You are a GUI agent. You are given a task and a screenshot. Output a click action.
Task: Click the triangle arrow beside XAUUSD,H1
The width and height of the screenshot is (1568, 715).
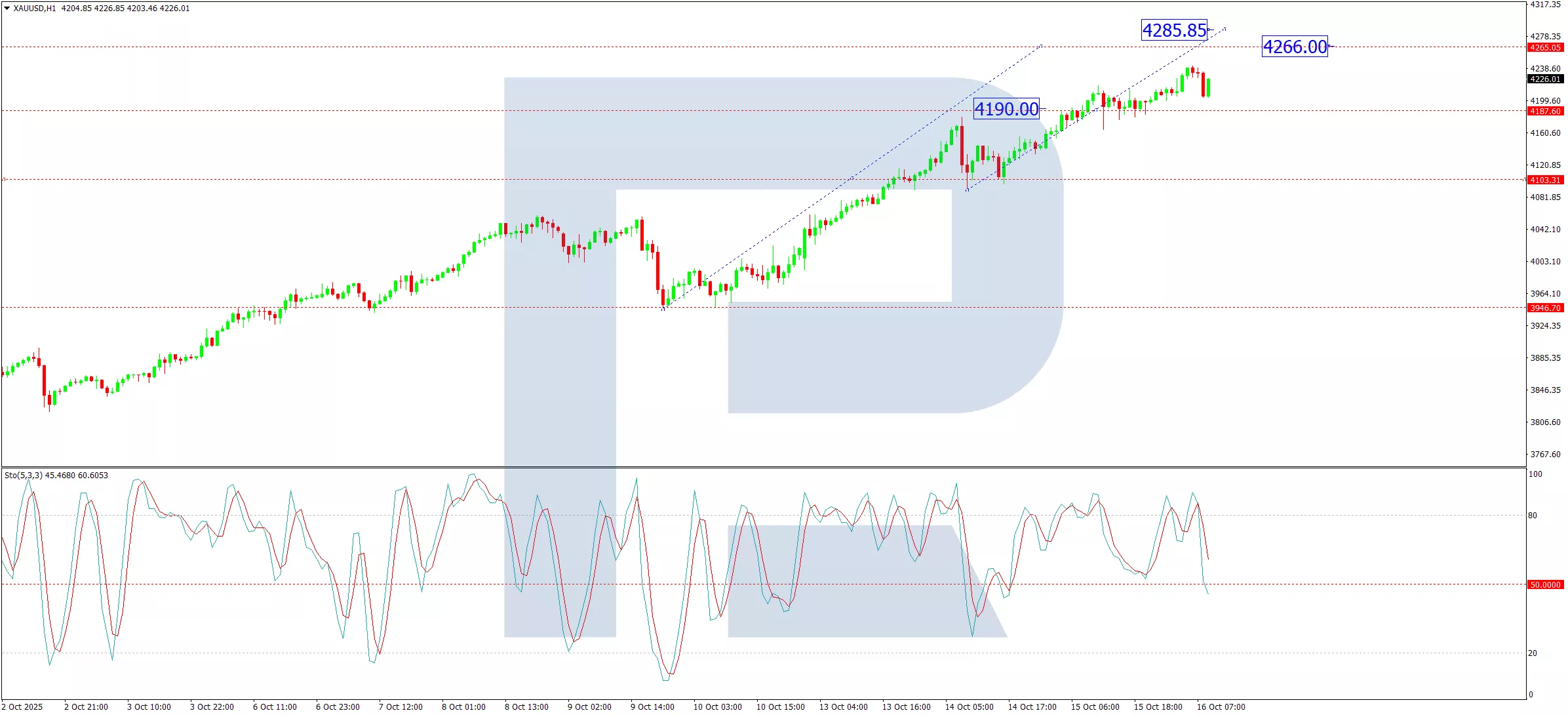click(x=7, y=9)
